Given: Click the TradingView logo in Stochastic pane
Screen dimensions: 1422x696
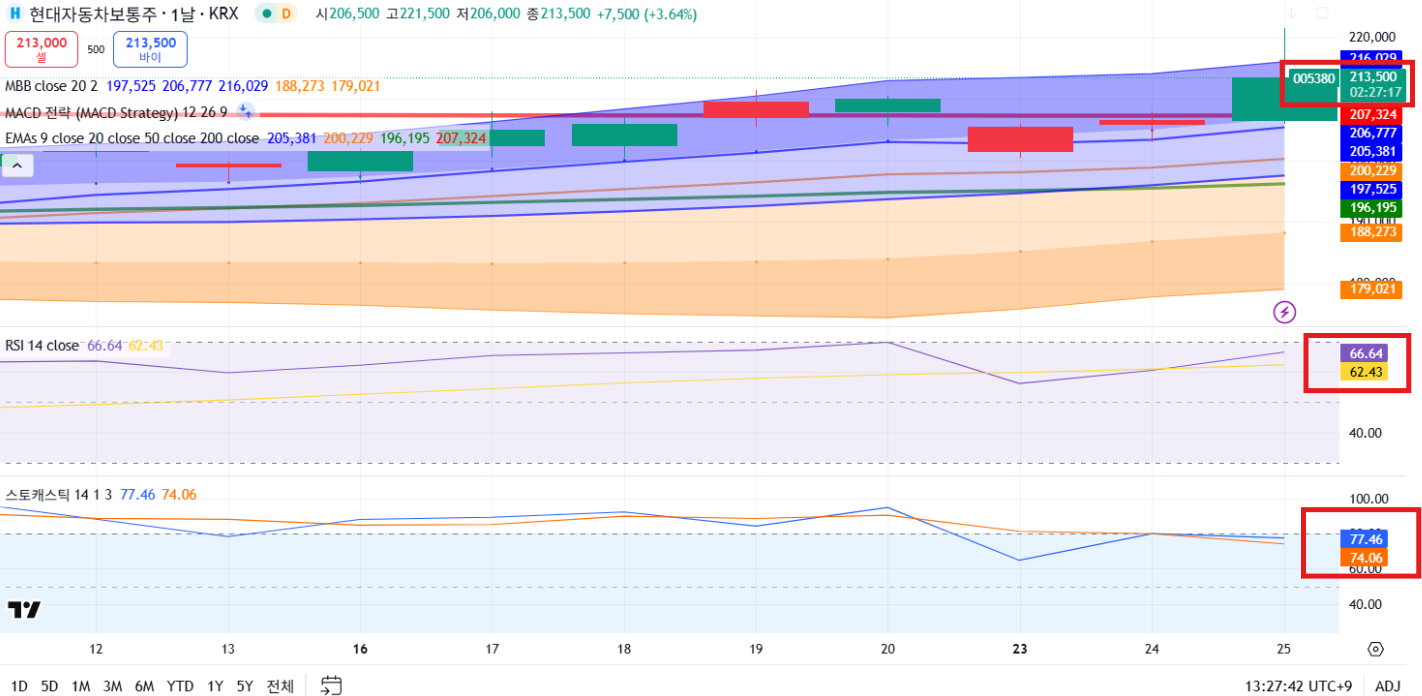Looking at the screenshot, I should (x=24, y=610).
